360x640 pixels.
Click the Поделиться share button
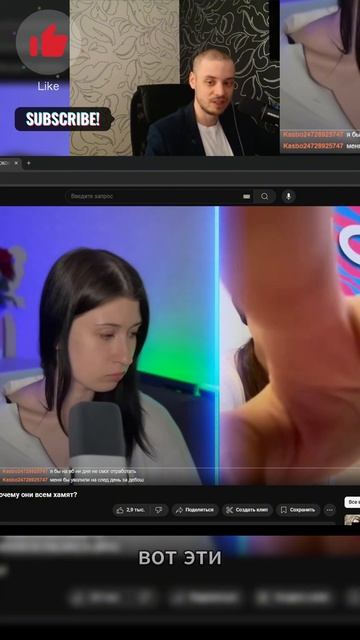pyautogui.click(x=195, y=510)
